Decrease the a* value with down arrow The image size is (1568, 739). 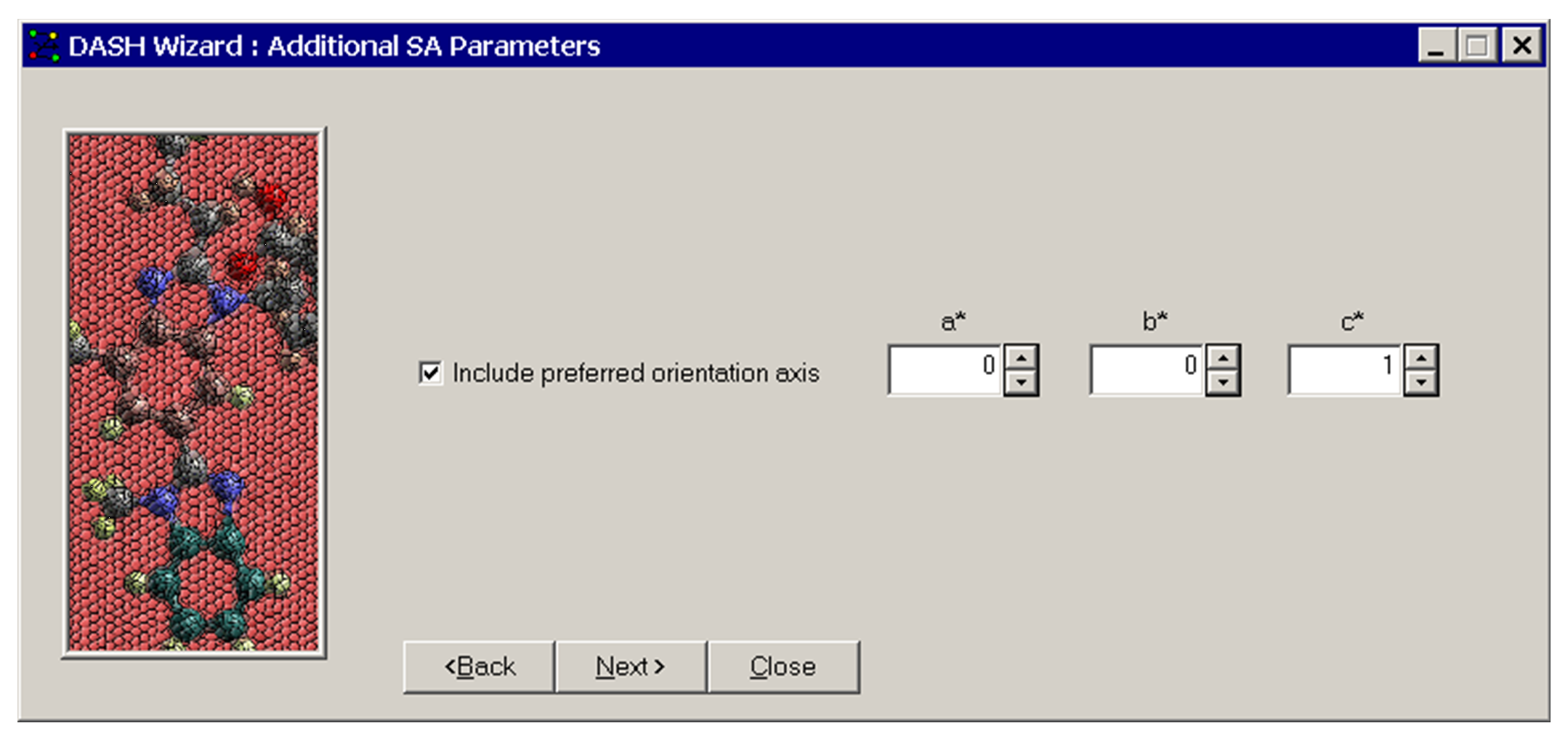pos(1021,382)
